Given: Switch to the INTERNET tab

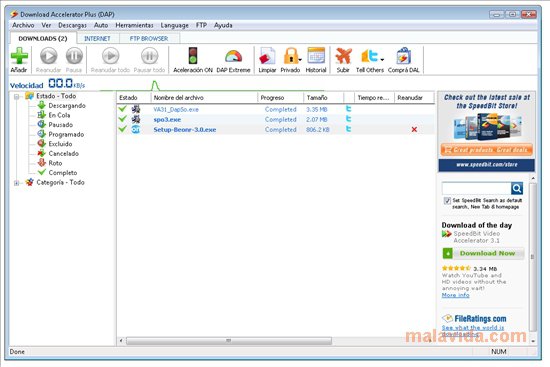Looking at the screenshot, I should pyautogui.click(x=97, y=39).
